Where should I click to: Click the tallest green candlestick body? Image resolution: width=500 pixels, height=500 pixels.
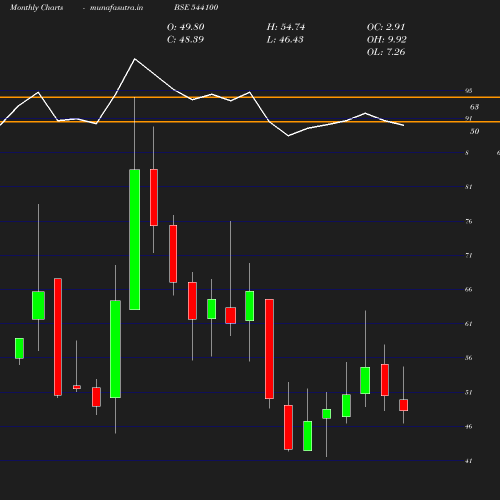click(135, 240)
